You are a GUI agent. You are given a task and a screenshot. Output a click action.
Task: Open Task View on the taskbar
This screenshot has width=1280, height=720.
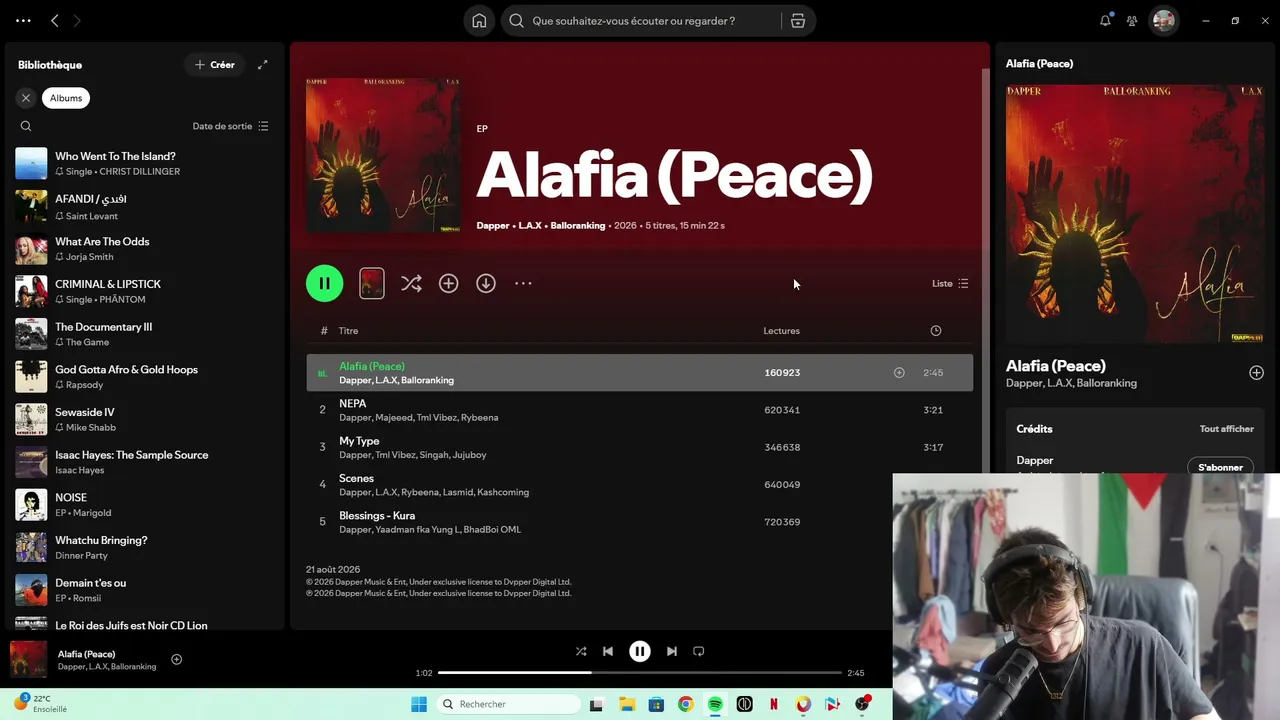597,704
